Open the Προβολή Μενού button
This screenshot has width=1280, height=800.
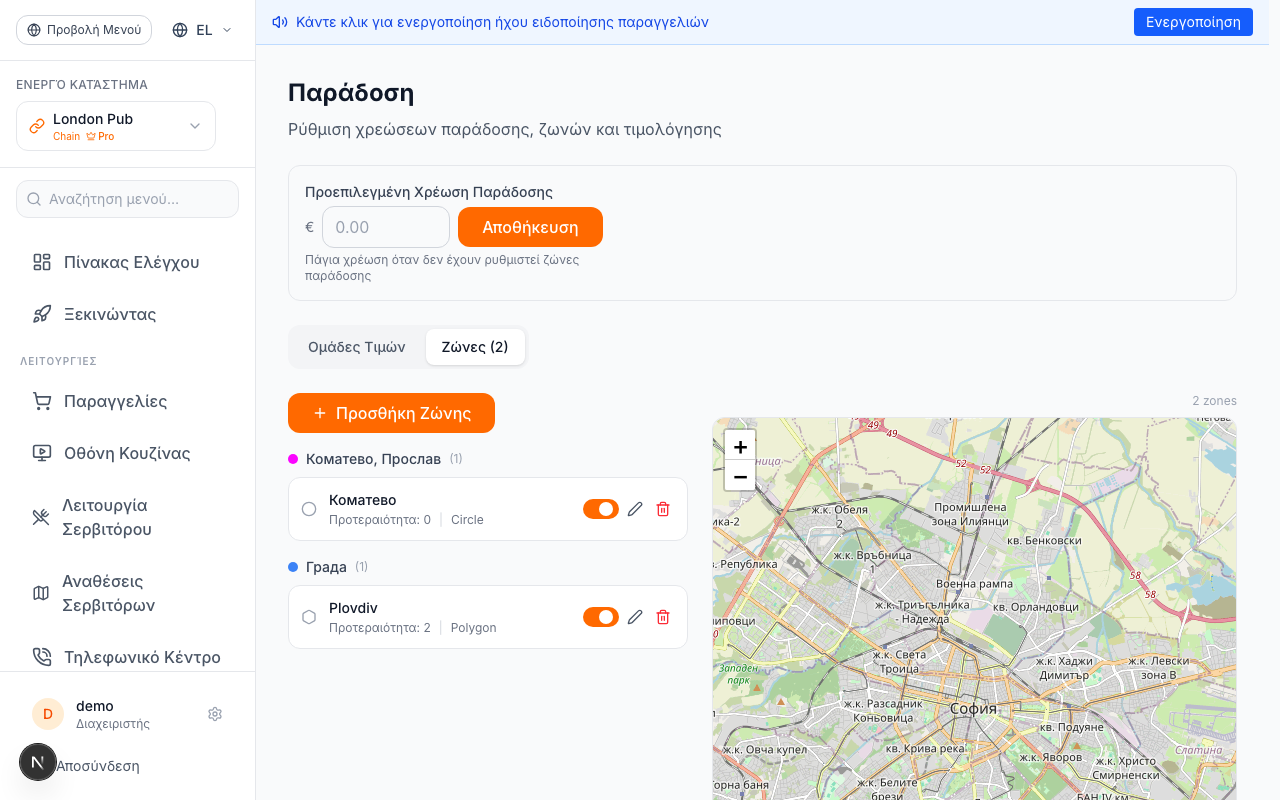tap(84, 30)
